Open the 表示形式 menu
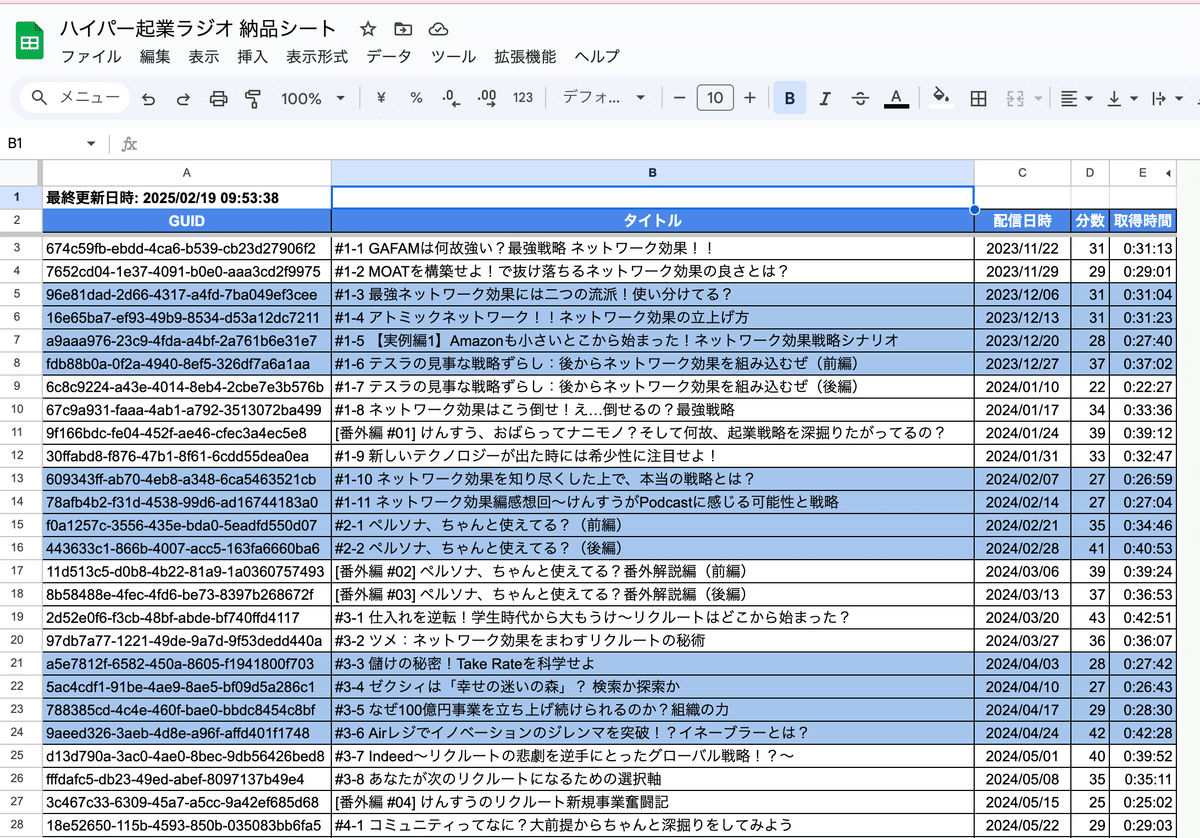This screenshot has height=838, width=1200. pos(317,56)
